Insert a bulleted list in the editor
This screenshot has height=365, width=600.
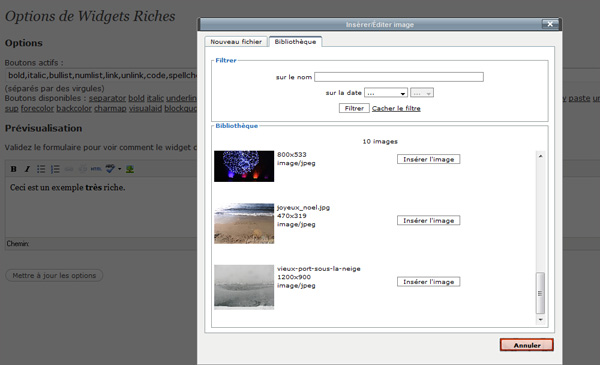[x=41, y=169]
